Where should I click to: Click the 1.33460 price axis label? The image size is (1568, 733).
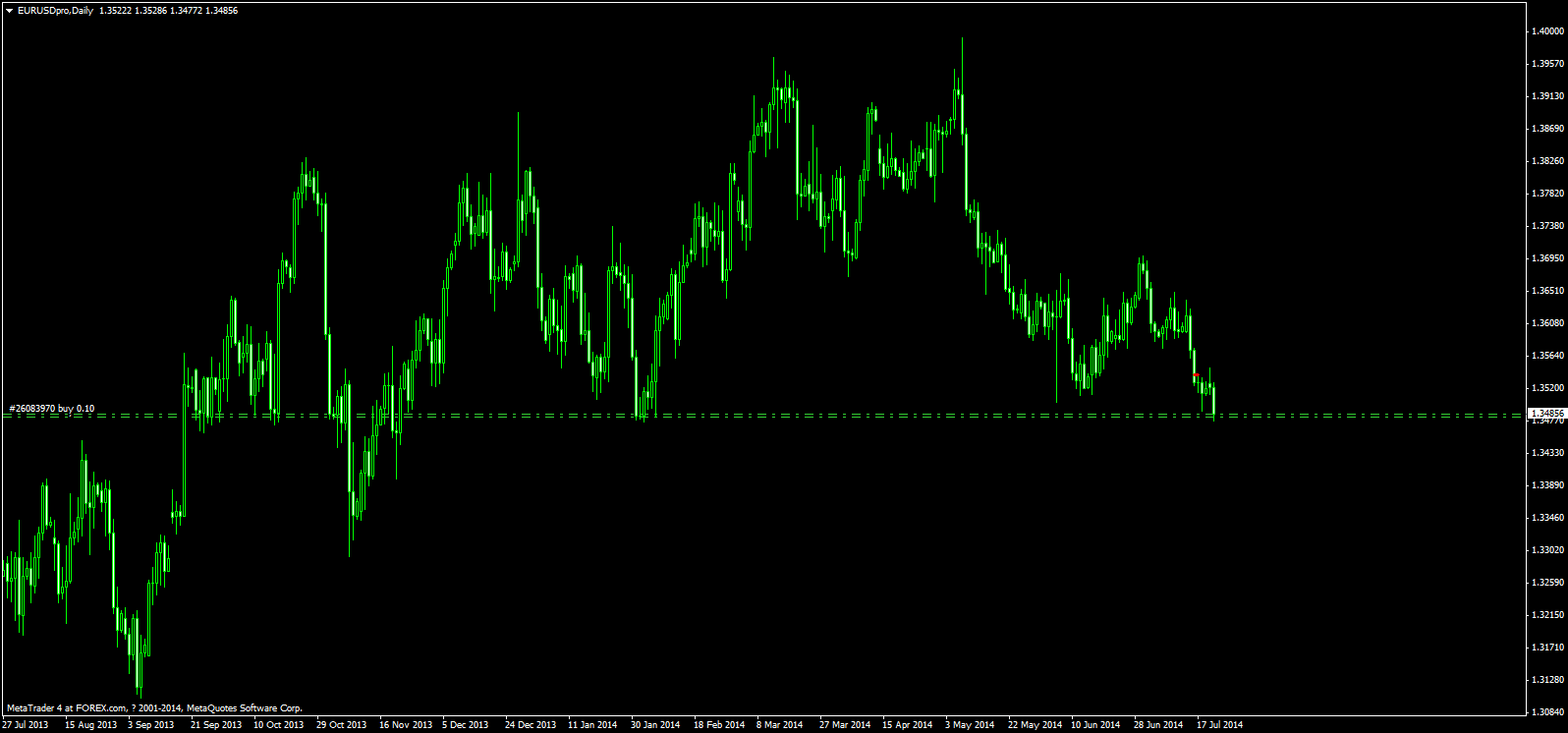[1547, 518]
